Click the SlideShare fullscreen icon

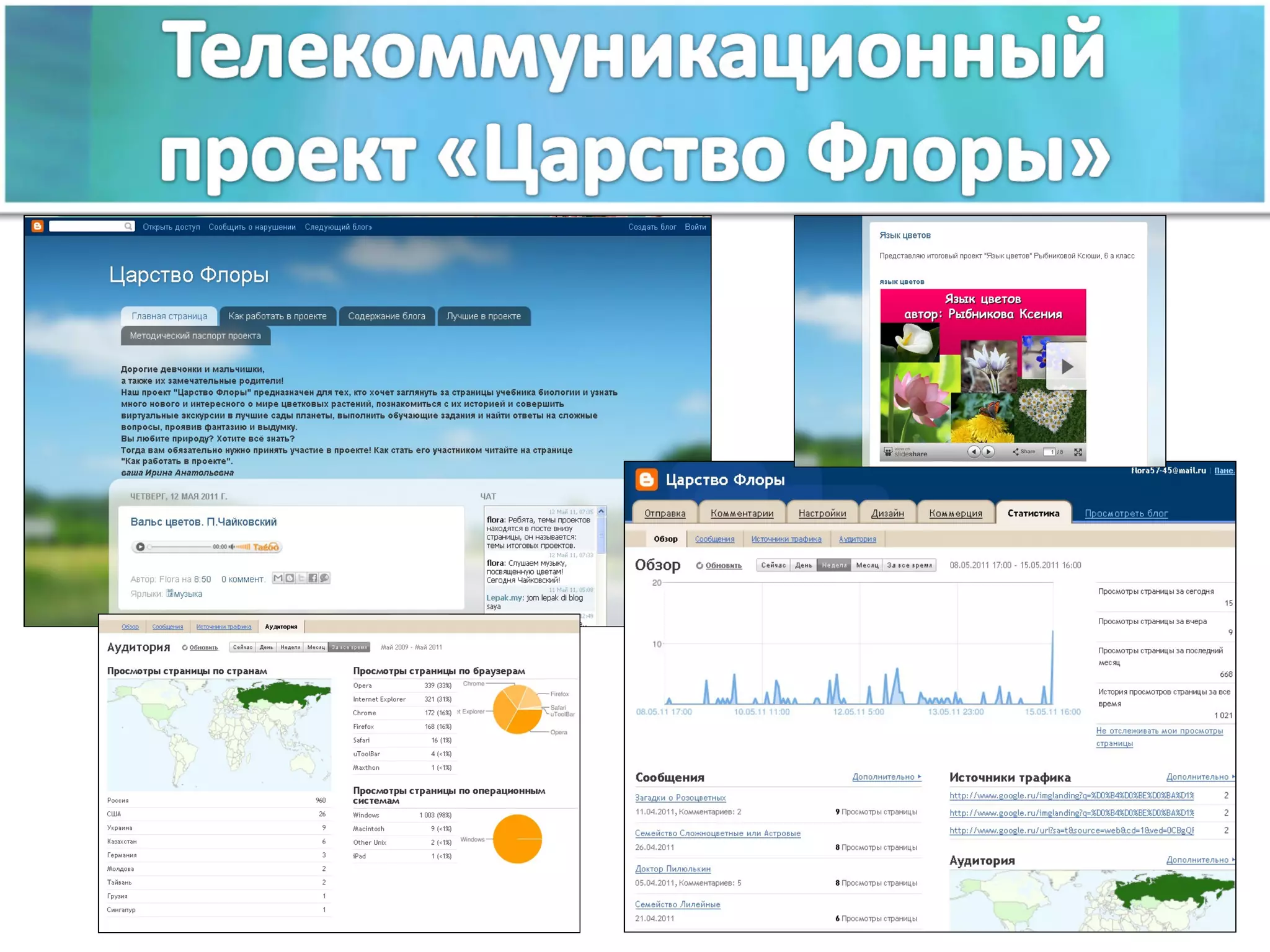pos(1078,452)
